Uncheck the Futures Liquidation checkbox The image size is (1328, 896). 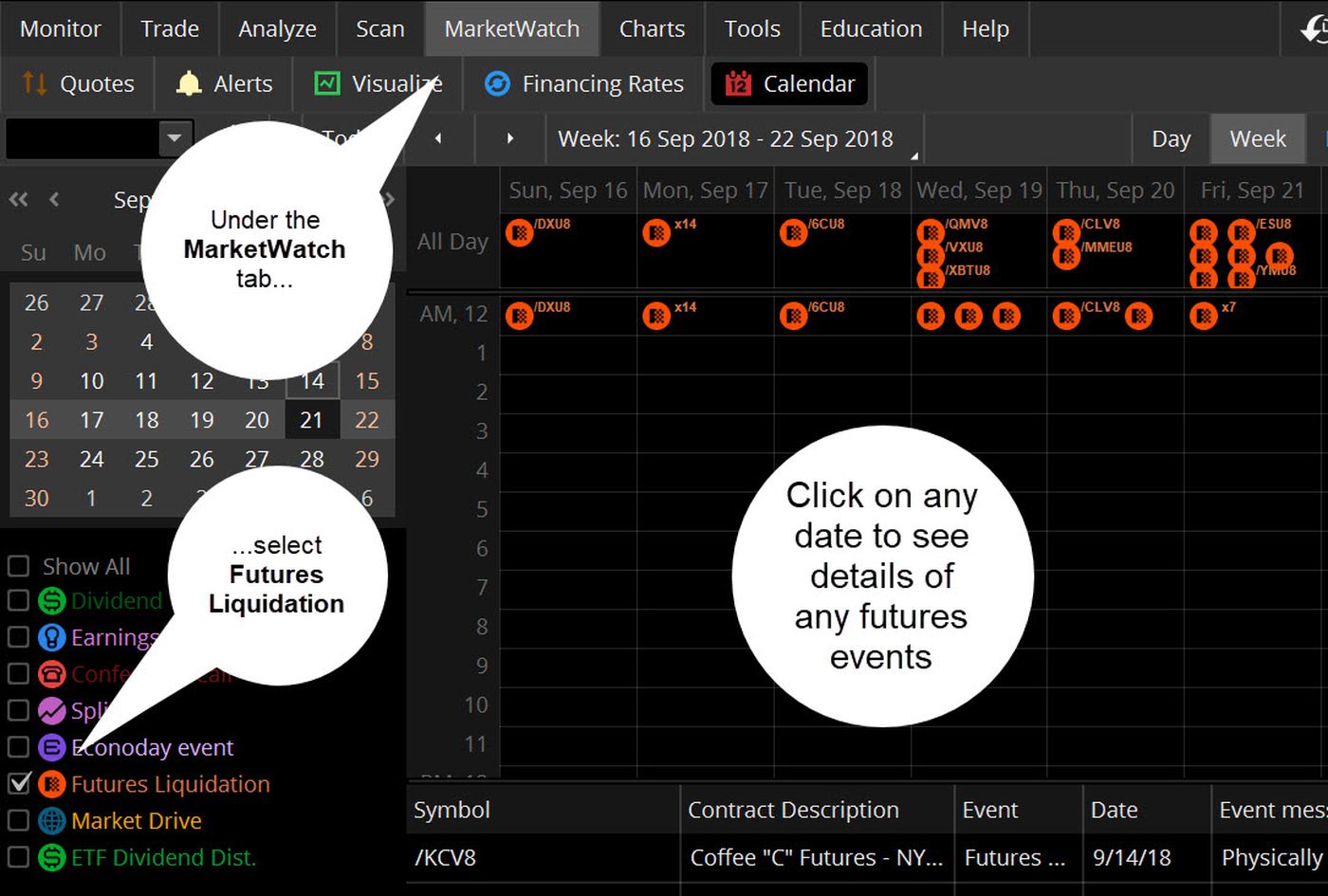click(18, 784)
